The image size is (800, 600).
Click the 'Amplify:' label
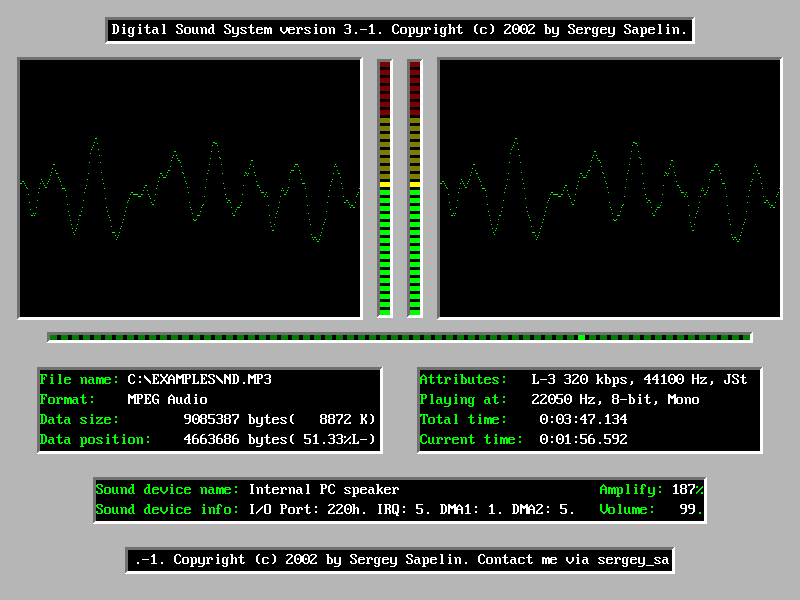[x=631, y=489]
